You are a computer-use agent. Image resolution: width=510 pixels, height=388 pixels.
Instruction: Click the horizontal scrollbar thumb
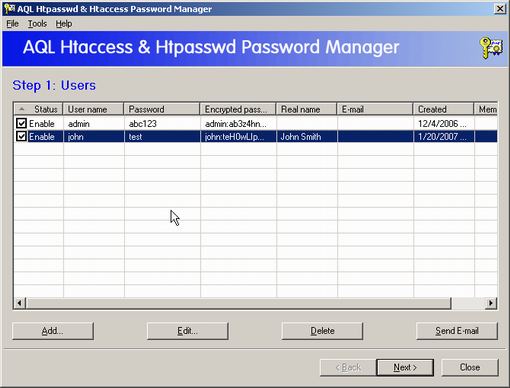[238, 303]
